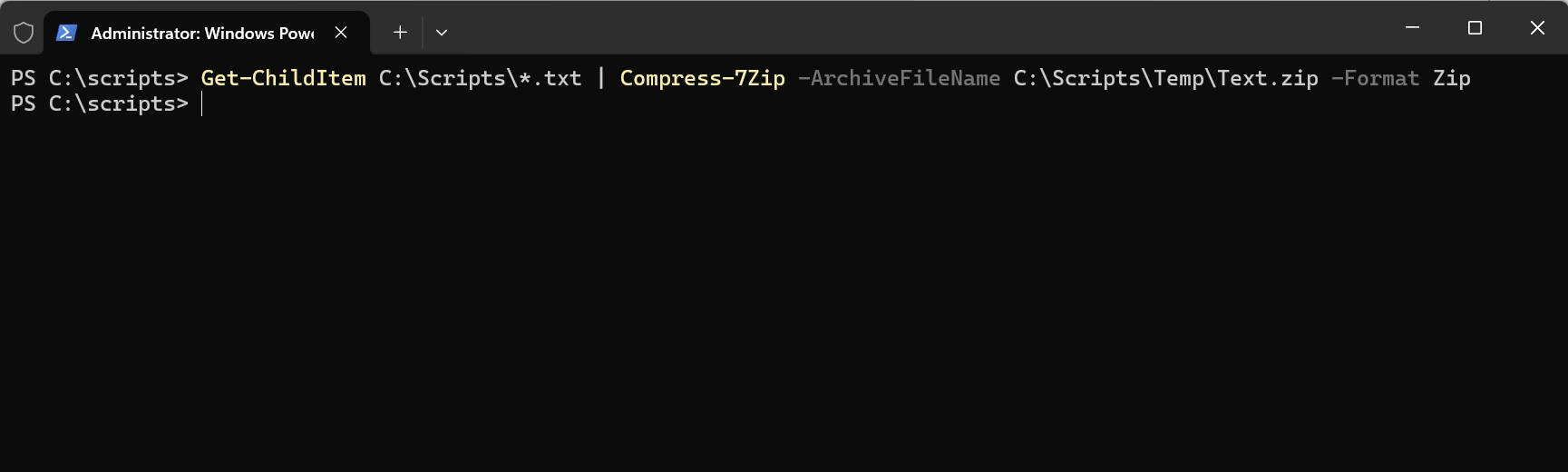Click at the cursor on second prompt
Screen dimensions: 1568x472
tap(202, 103)
